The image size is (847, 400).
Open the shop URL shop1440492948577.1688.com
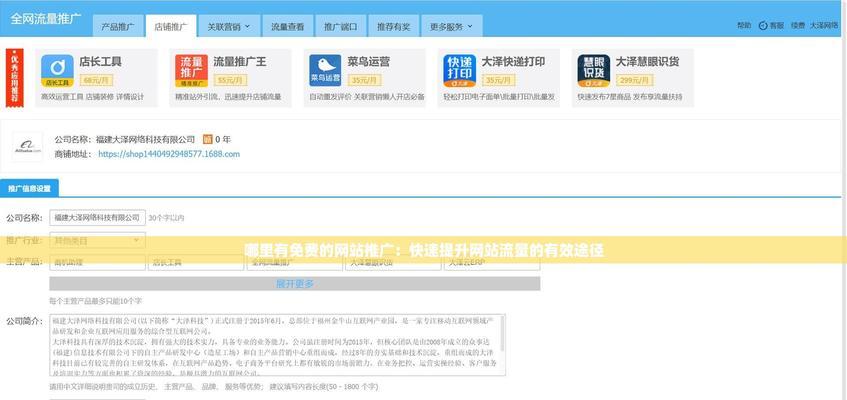coord(169,154)
